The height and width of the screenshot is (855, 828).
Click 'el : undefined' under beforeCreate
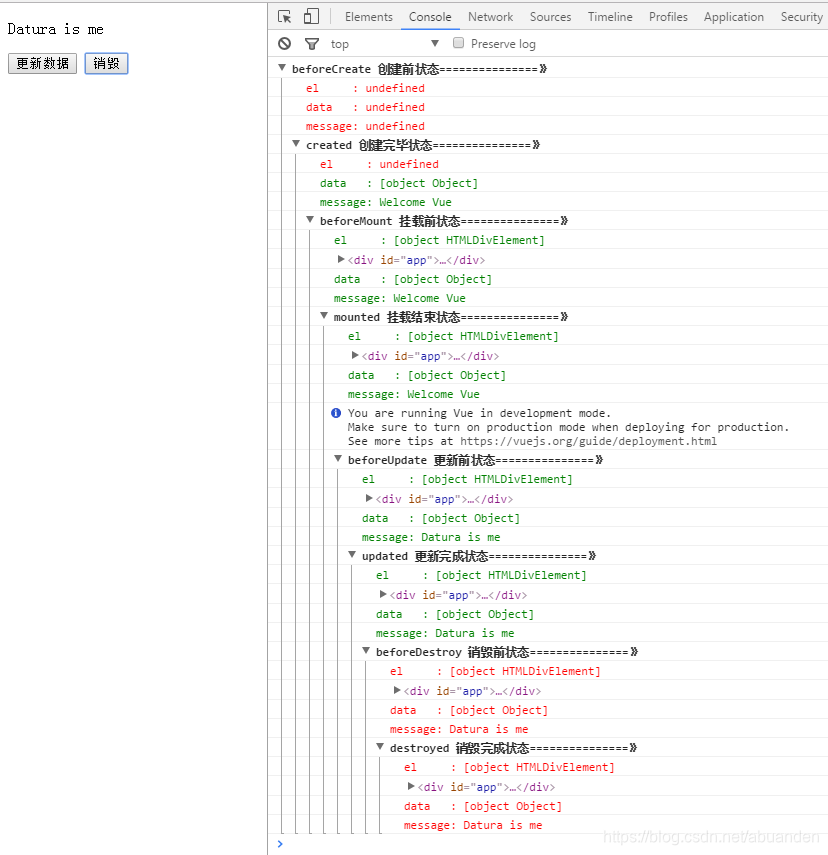(365, 88)
